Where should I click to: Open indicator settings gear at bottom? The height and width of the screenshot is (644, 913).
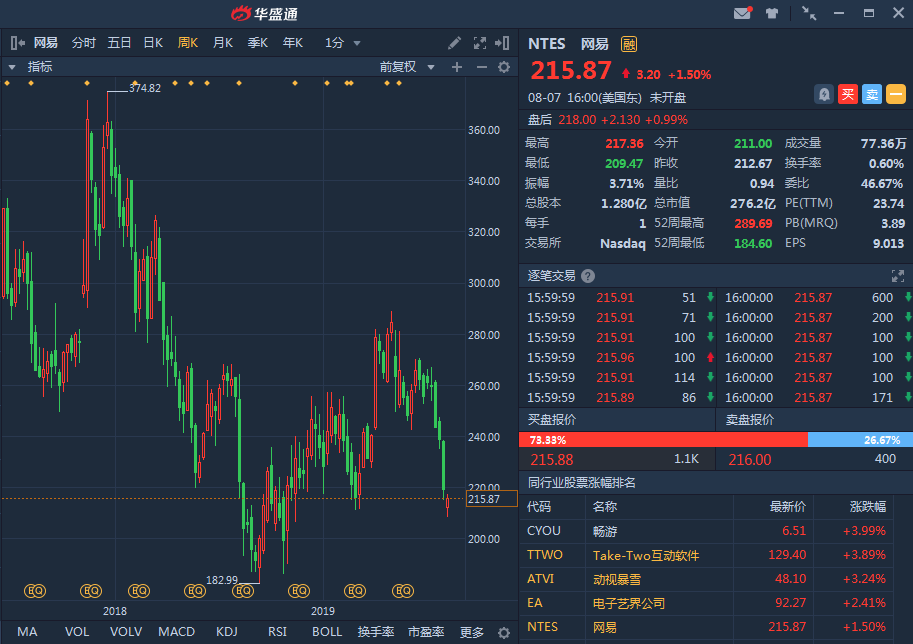(504, 632)
